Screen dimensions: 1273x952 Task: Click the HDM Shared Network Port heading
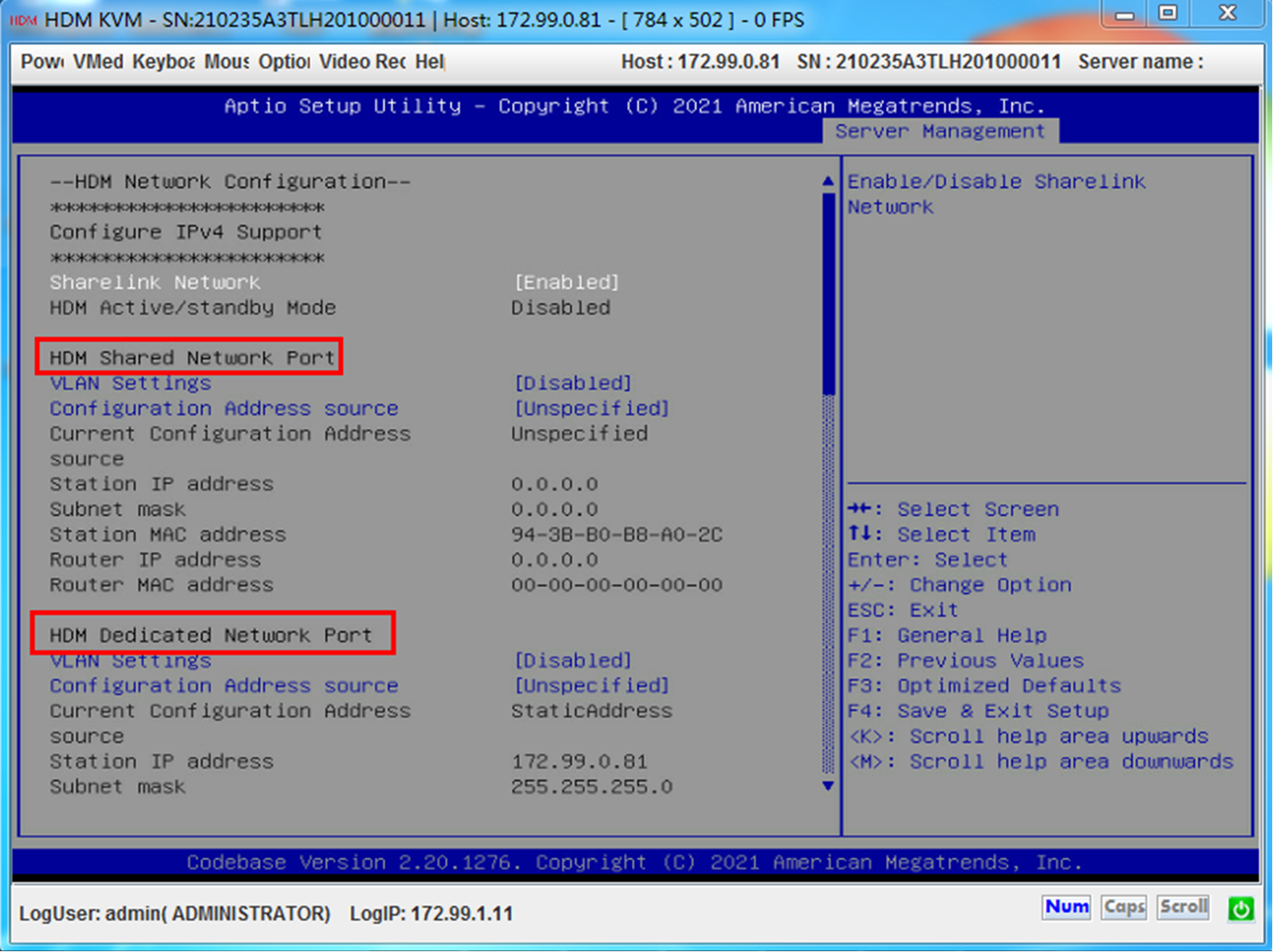191,358
